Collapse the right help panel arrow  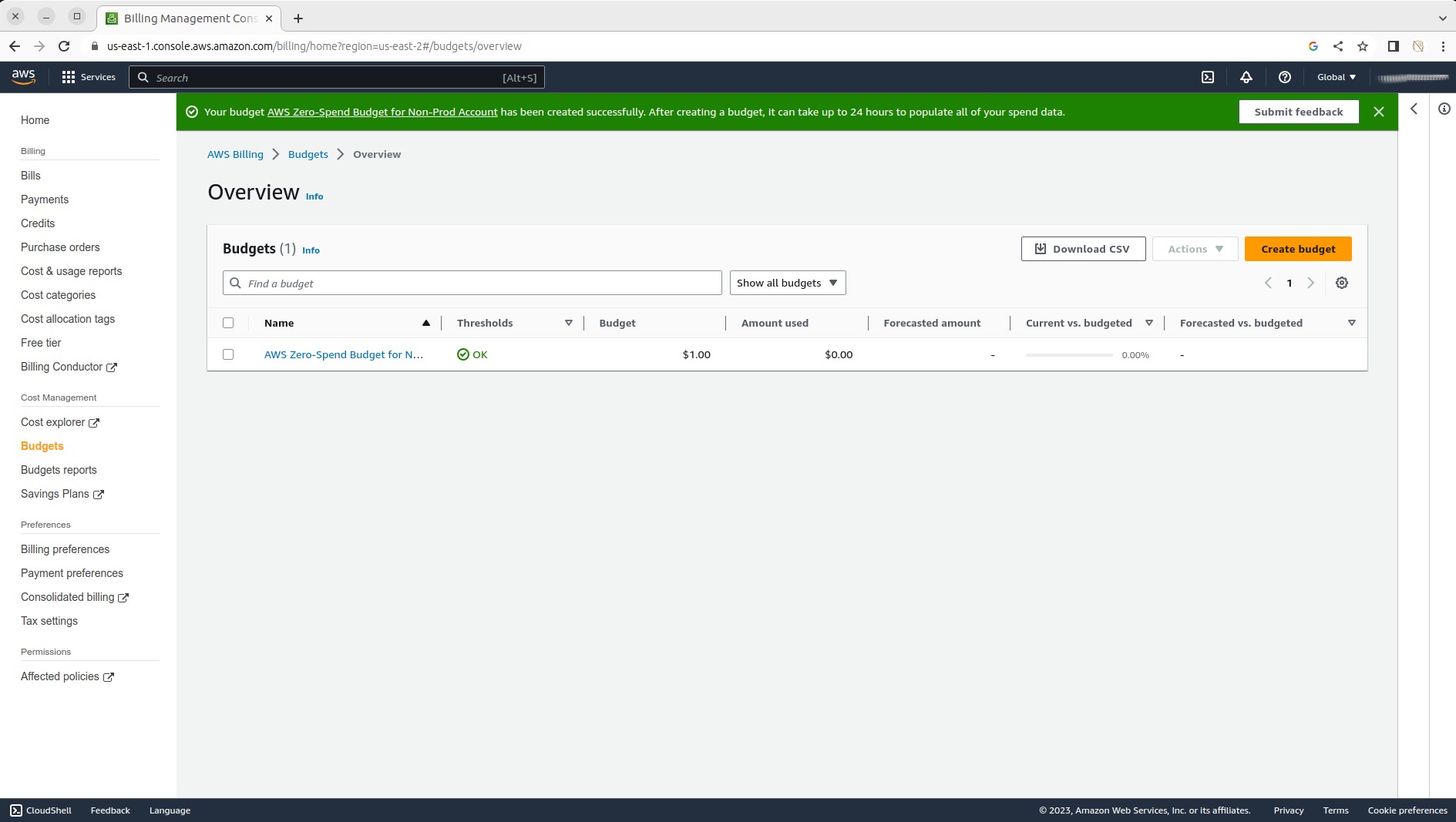(1414, 109)
